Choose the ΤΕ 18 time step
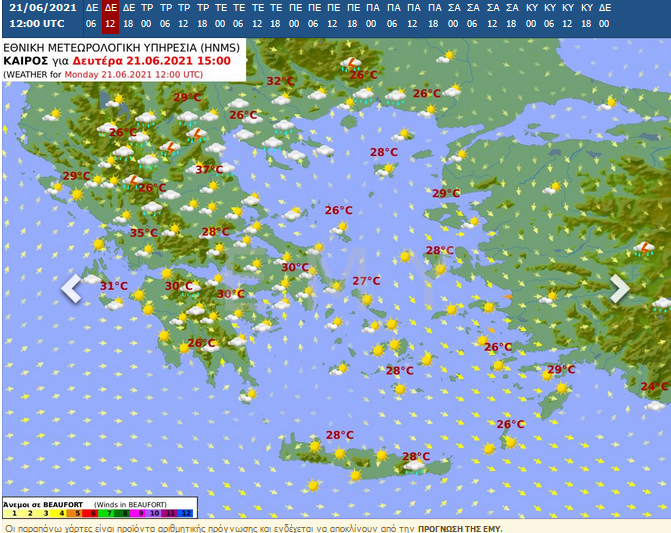The height and width of the screenshot is (533, 671). [x=276, y=16]
